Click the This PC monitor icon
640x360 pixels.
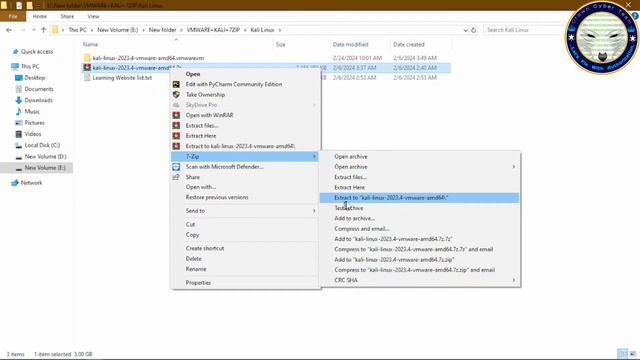(x=15, y=66)
